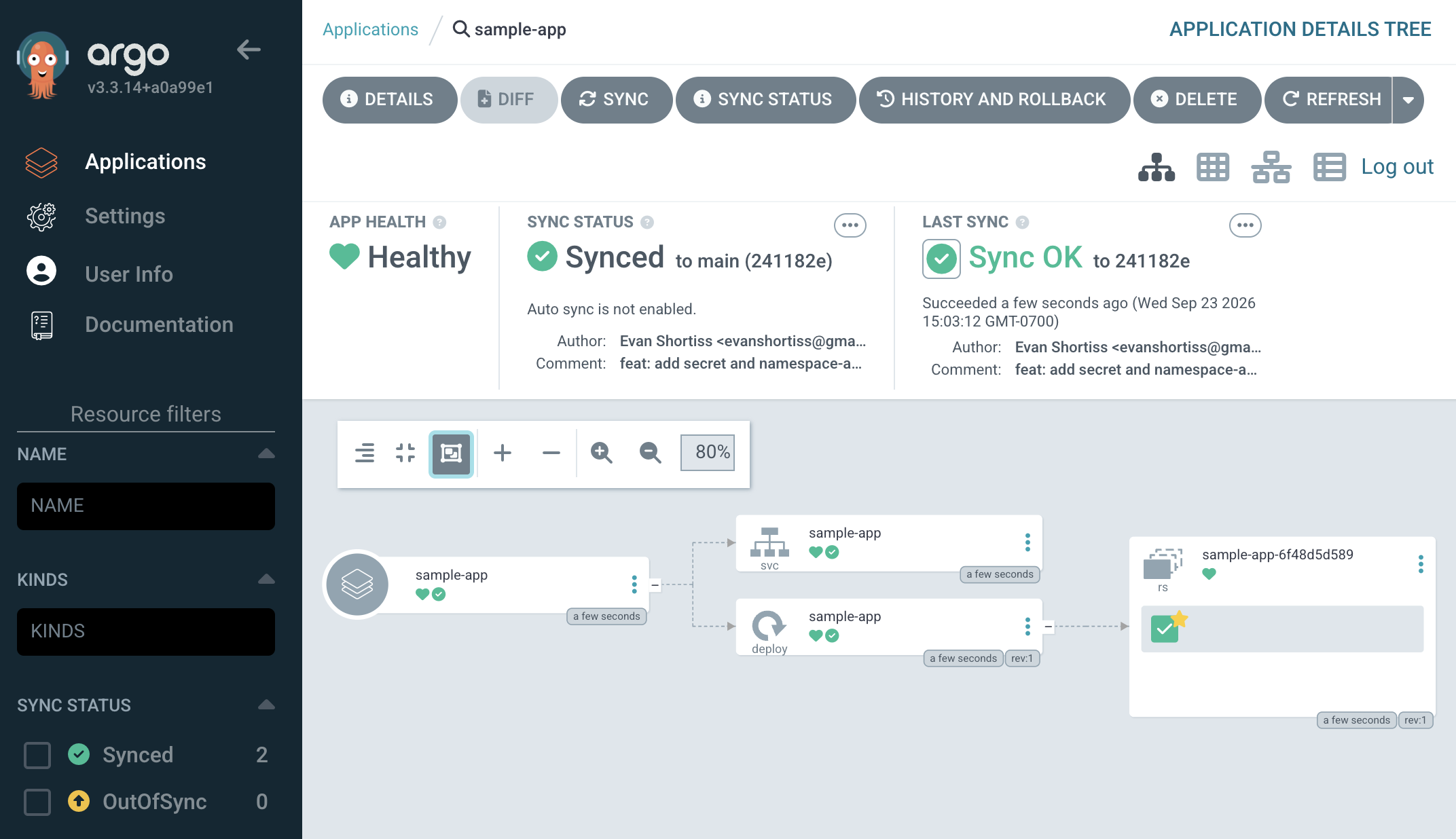Click the 80% zoom level field

click(x=708, y=453)
